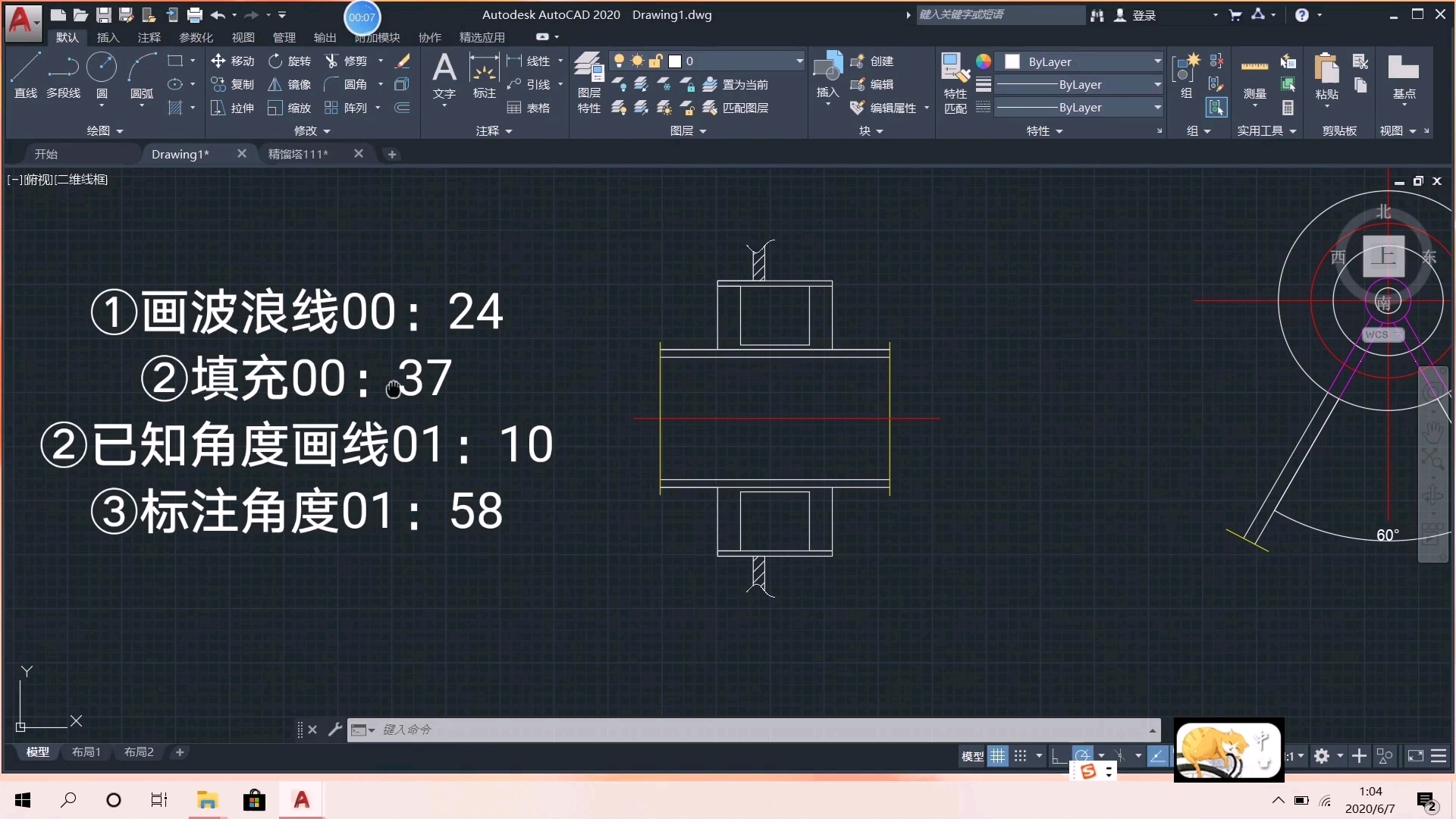The width and height of the screenshot is (1456, 819).
Task: Switch to the 精馏塔111 drawing tab
Action: coord(298,154)
